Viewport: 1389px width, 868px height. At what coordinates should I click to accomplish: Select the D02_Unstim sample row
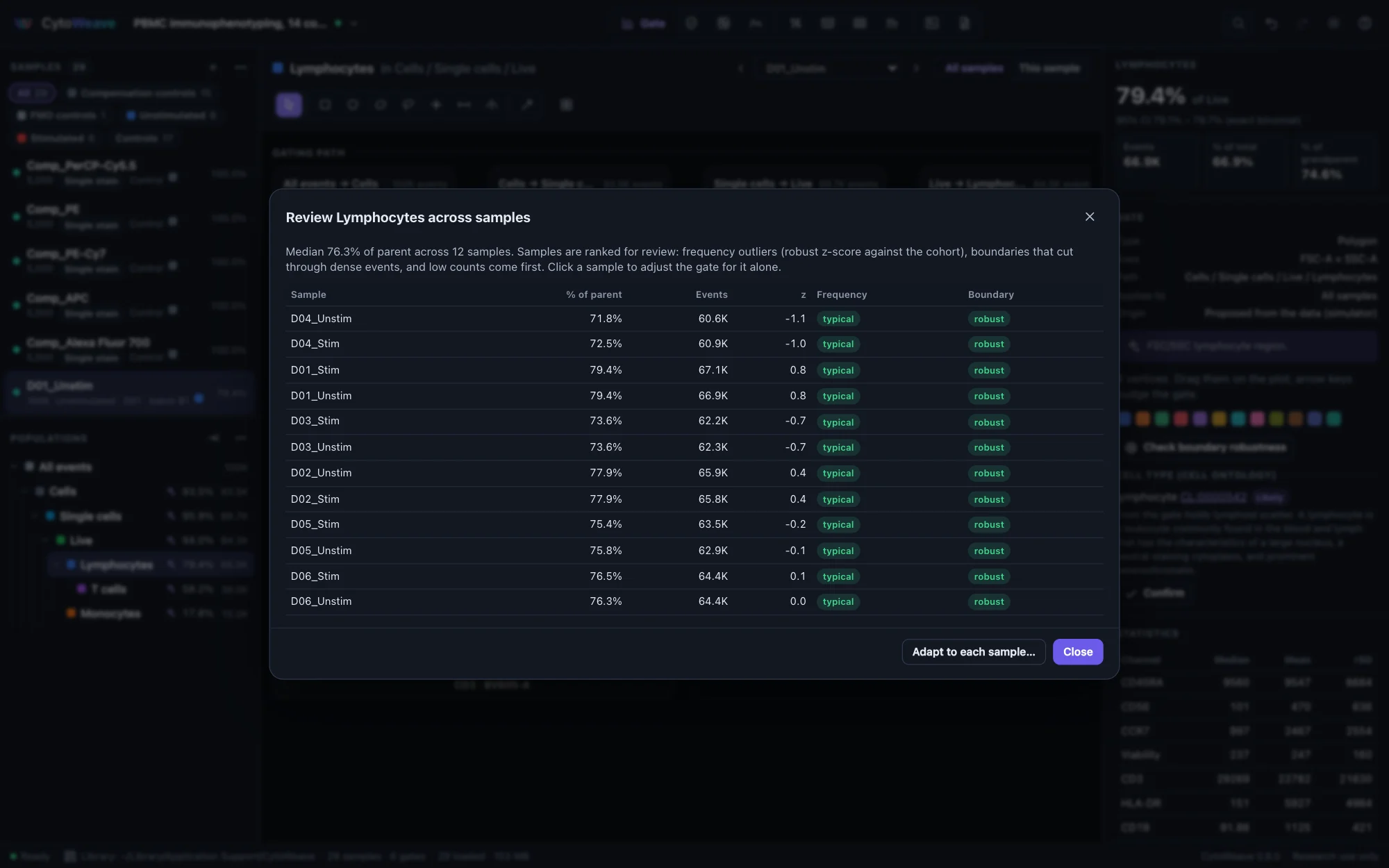694,474
